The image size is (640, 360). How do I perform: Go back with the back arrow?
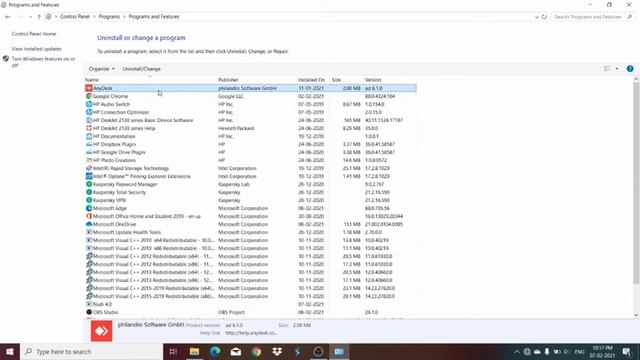click(8, 17)
